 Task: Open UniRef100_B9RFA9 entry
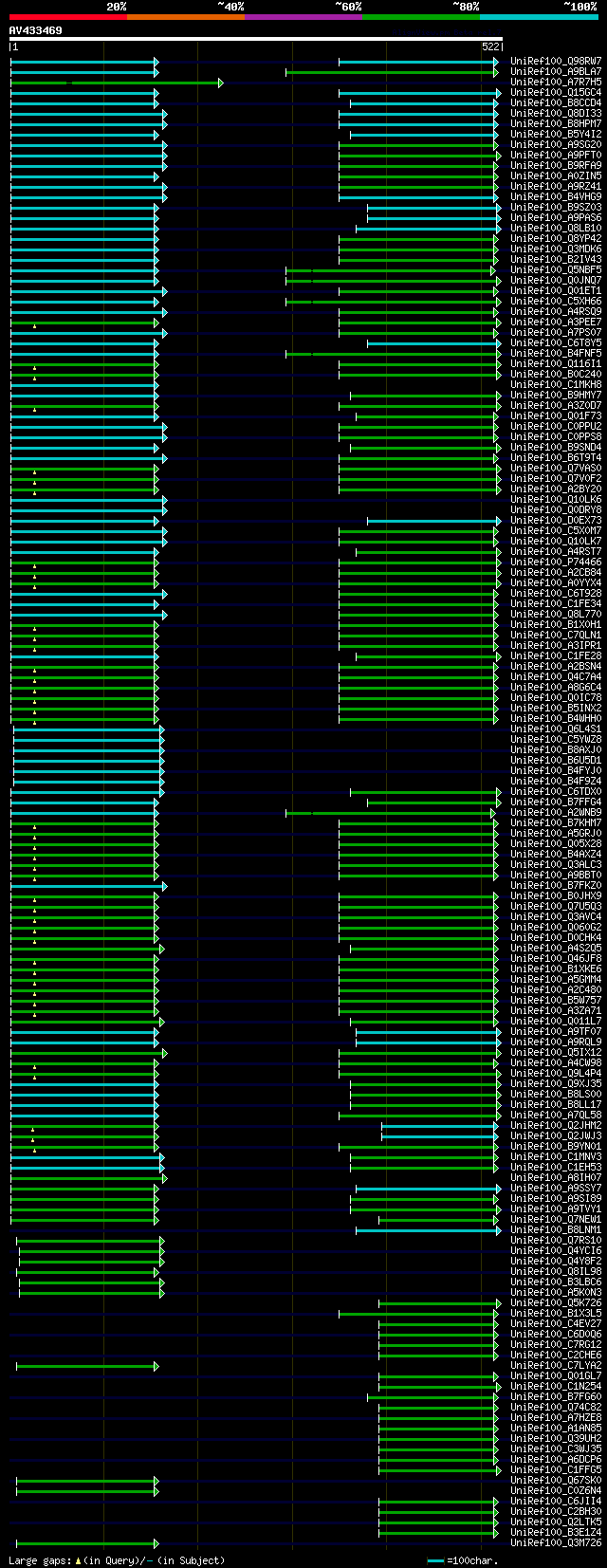[556, 165]
